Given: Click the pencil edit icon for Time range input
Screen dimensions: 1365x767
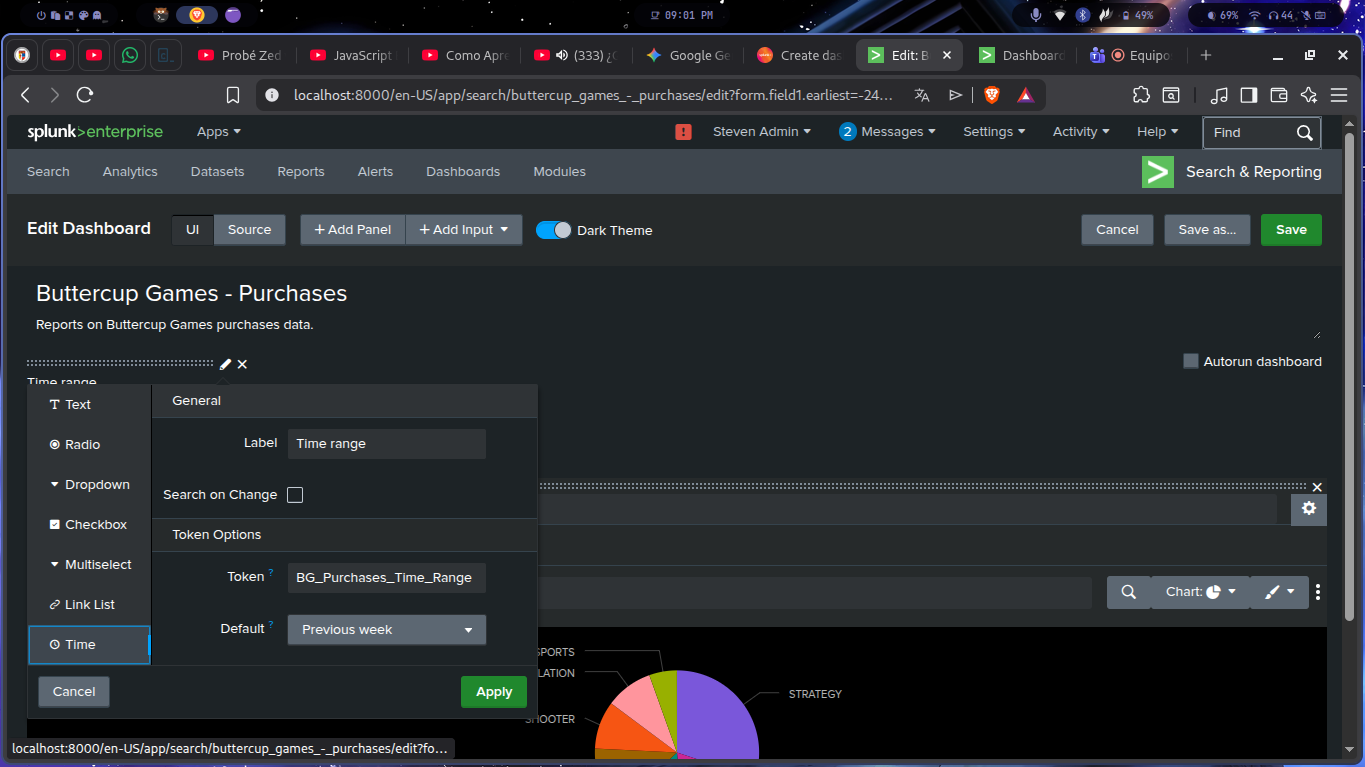Looking at the screenshot, I should [x=225, y=364].
